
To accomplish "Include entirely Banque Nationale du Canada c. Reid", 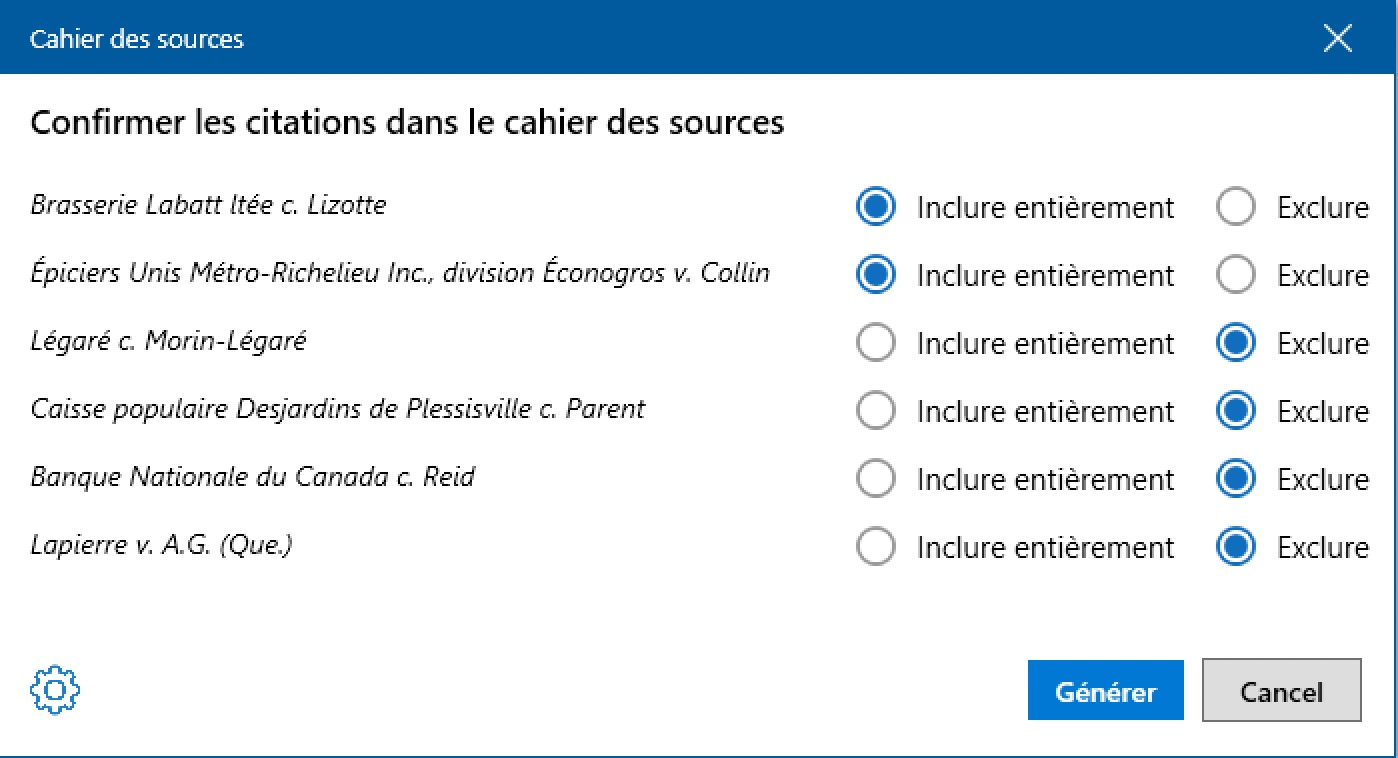I will coord(876,479).
